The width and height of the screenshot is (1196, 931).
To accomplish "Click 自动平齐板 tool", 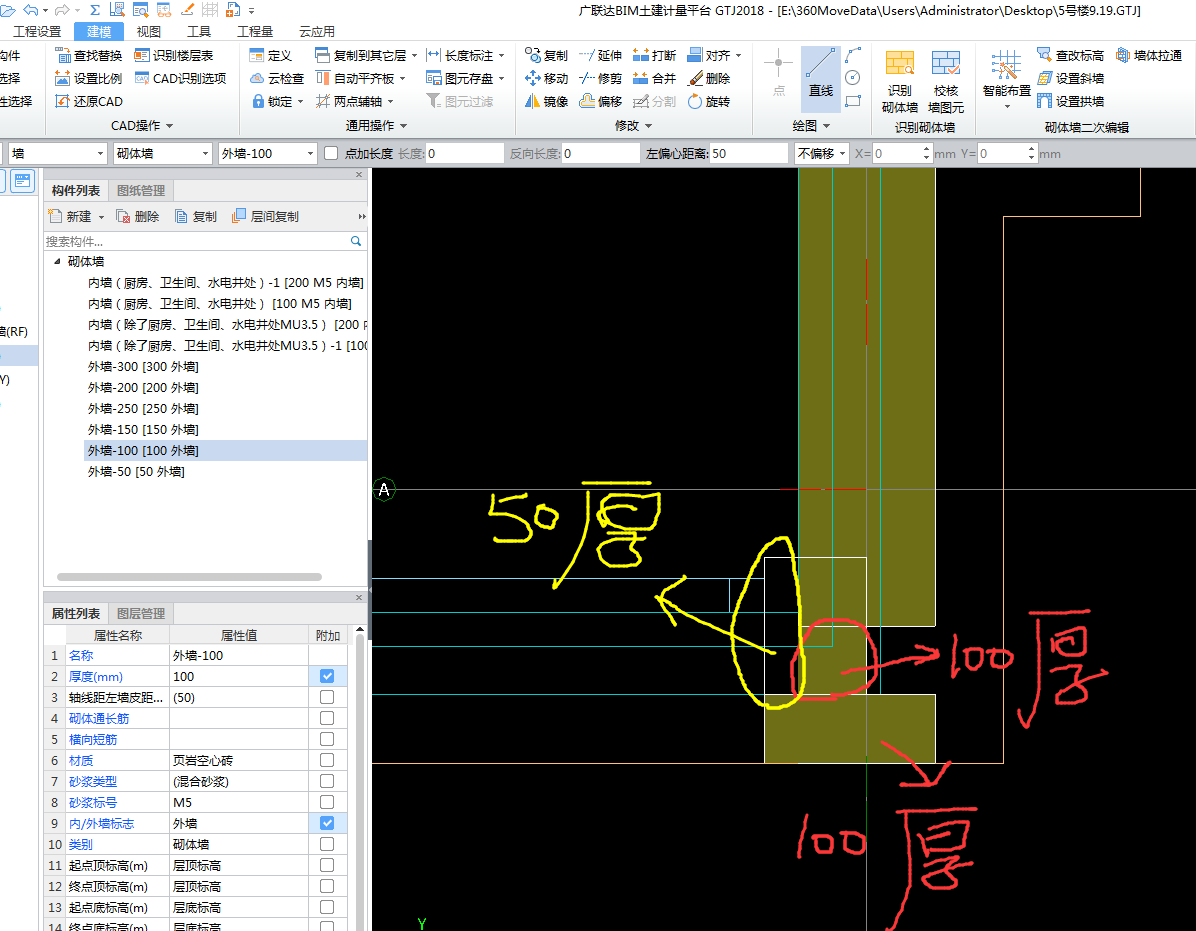I will pos(360,79).
